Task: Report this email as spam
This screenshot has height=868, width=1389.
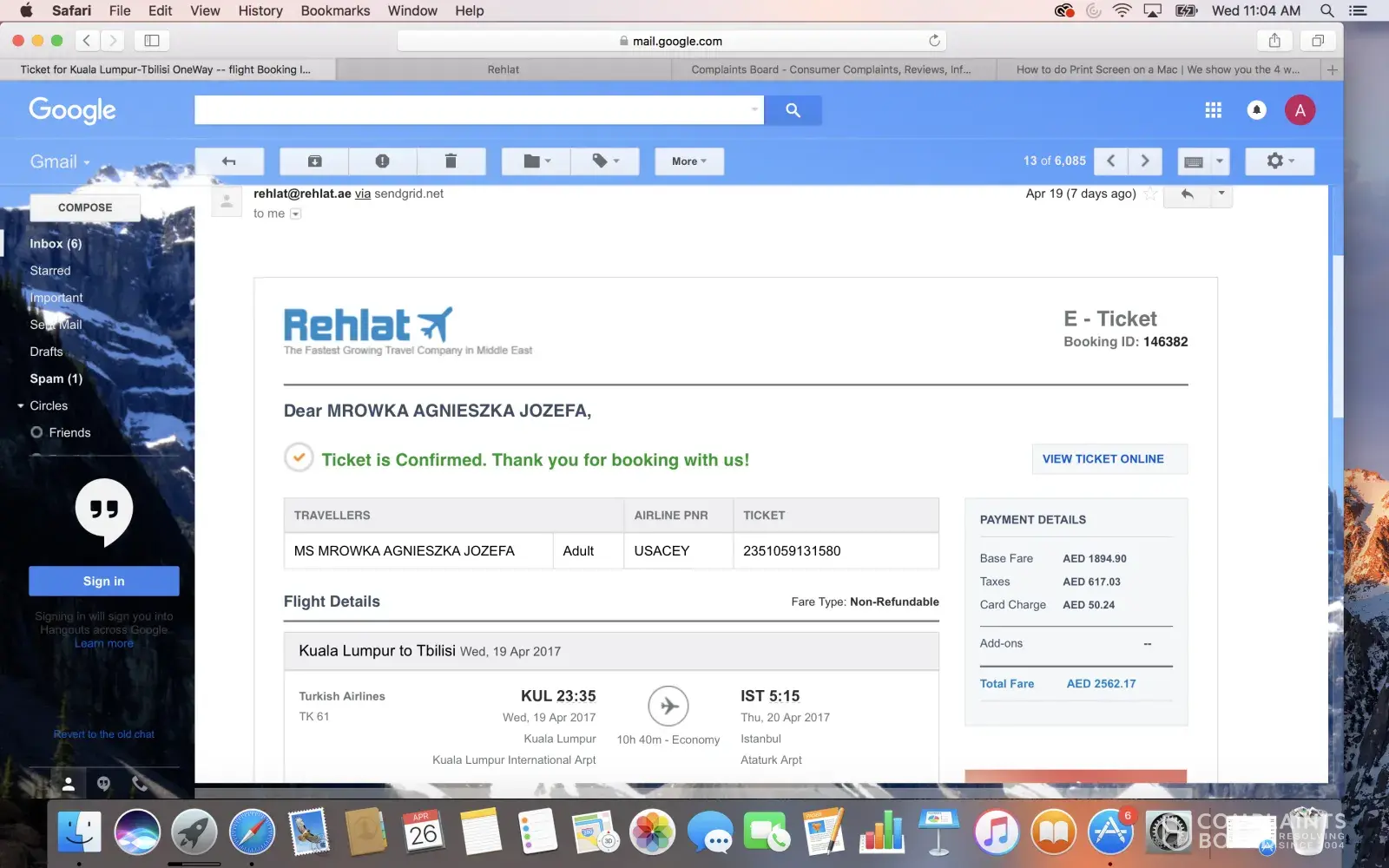Action: pos(382,161)
